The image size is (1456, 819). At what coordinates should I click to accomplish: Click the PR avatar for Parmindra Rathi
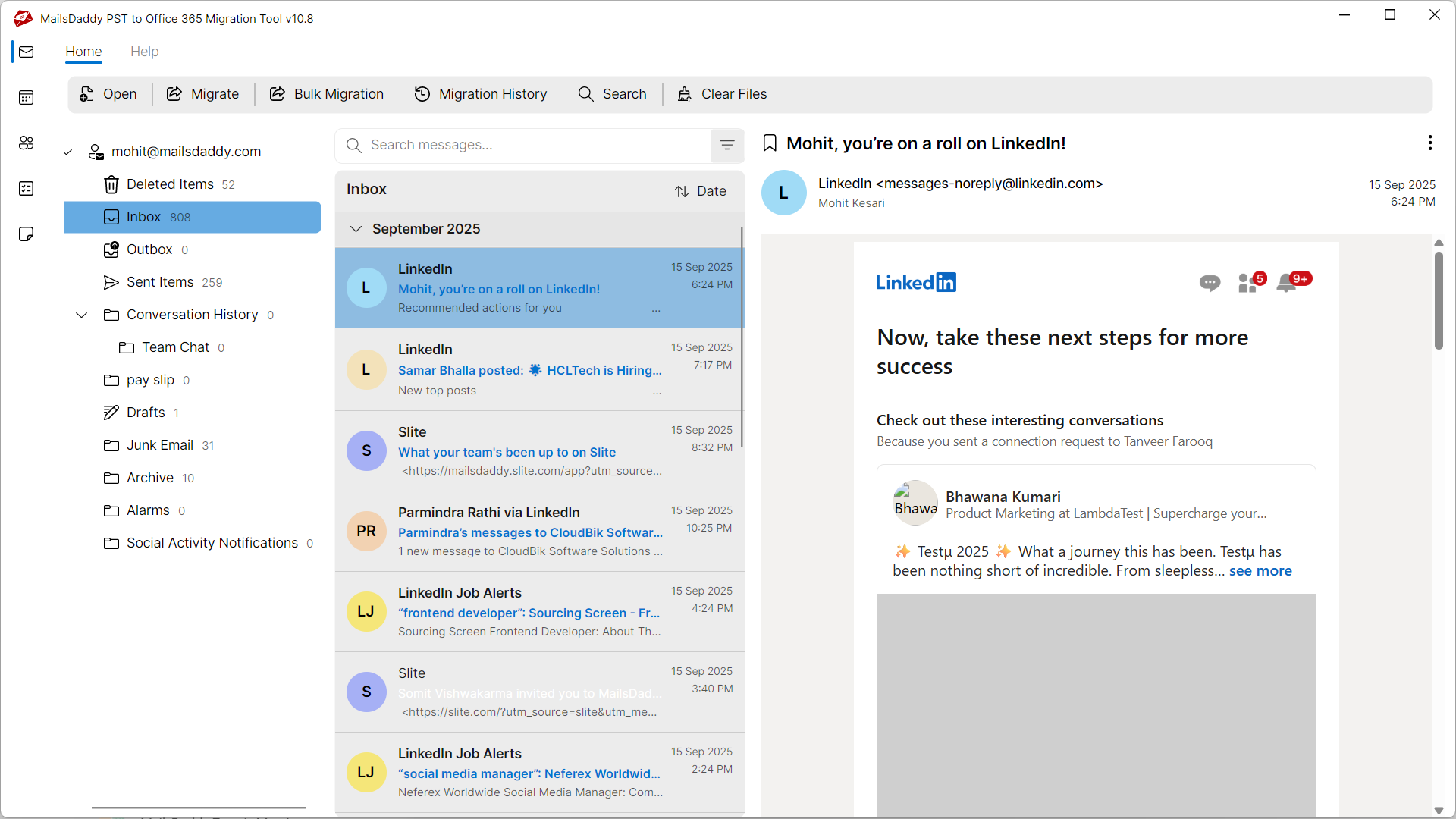pyautogui.click(x=366, y=531)
